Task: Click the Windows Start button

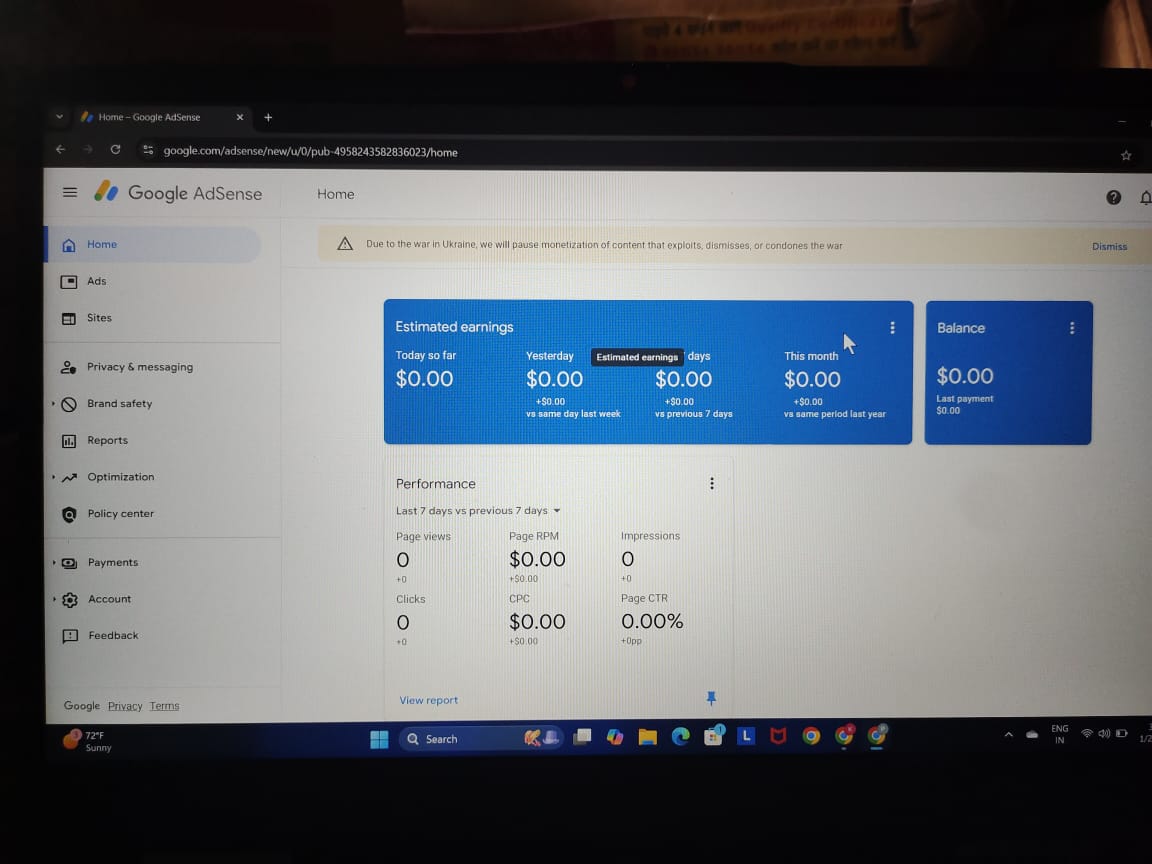Action: pyautogui.click(x=379, y=739)
